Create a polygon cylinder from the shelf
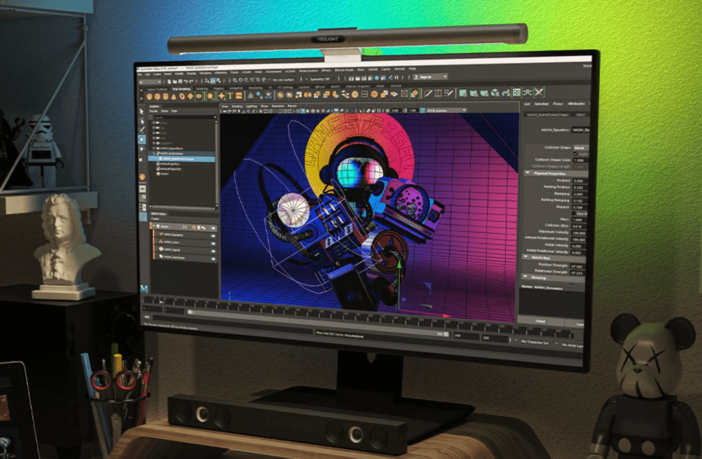This screenshot has width=702, height=459. (166, 96)
